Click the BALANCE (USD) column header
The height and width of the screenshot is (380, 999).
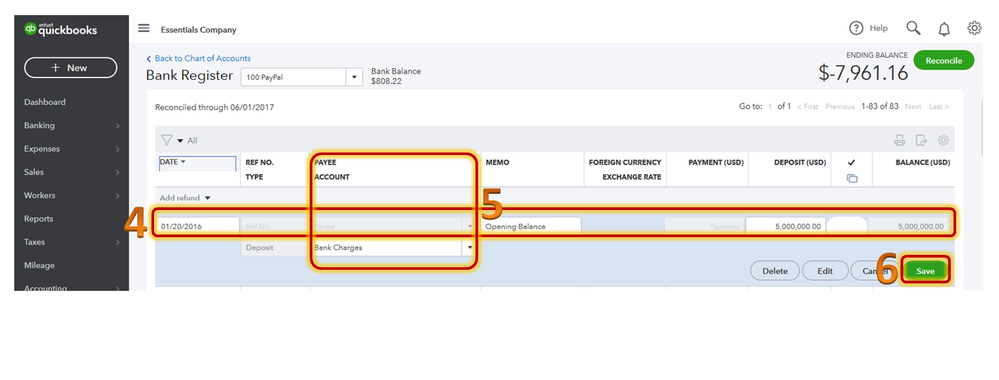tap(923, 163)
